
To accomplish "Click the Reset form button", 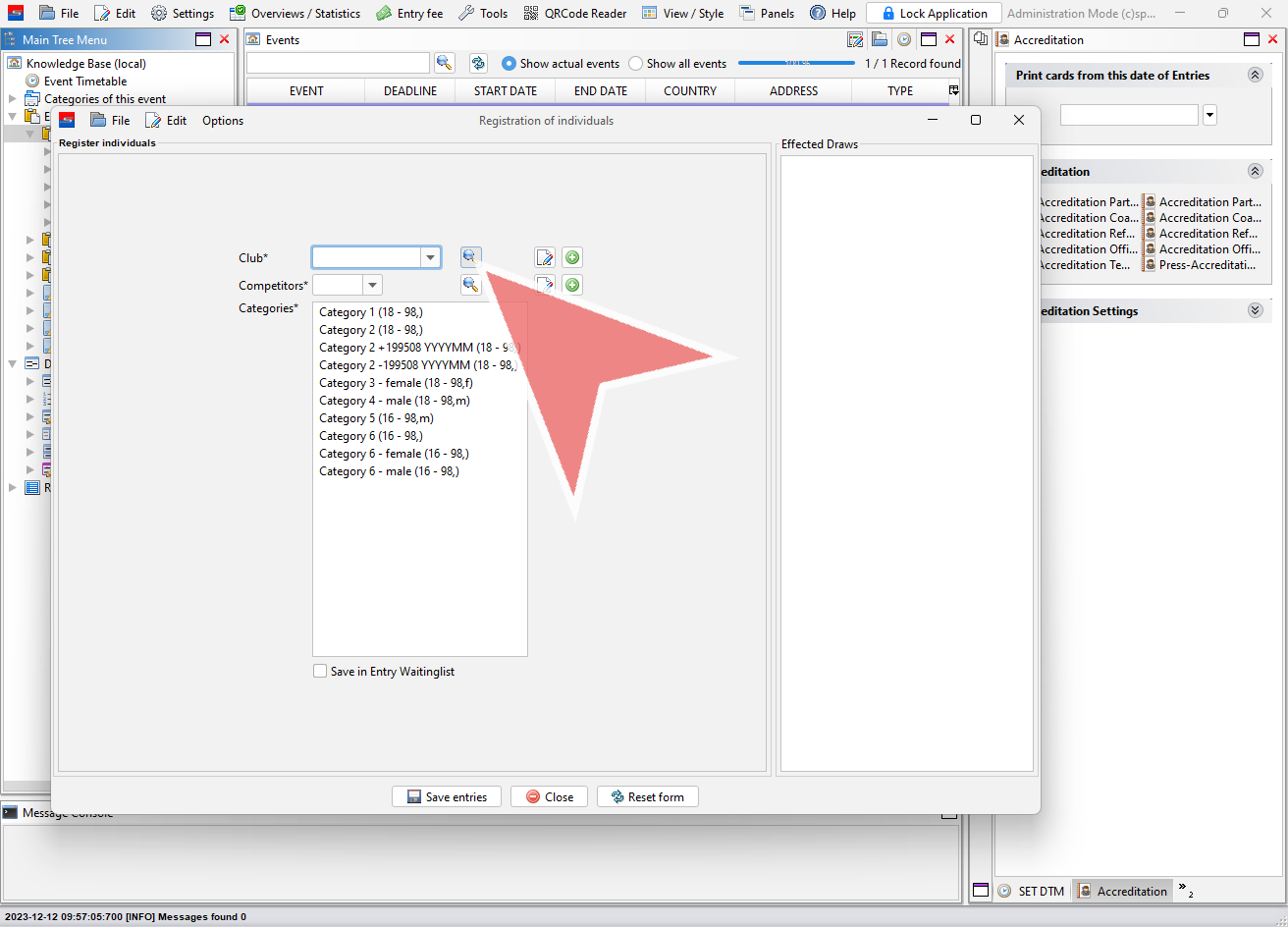I will point(647,796).
